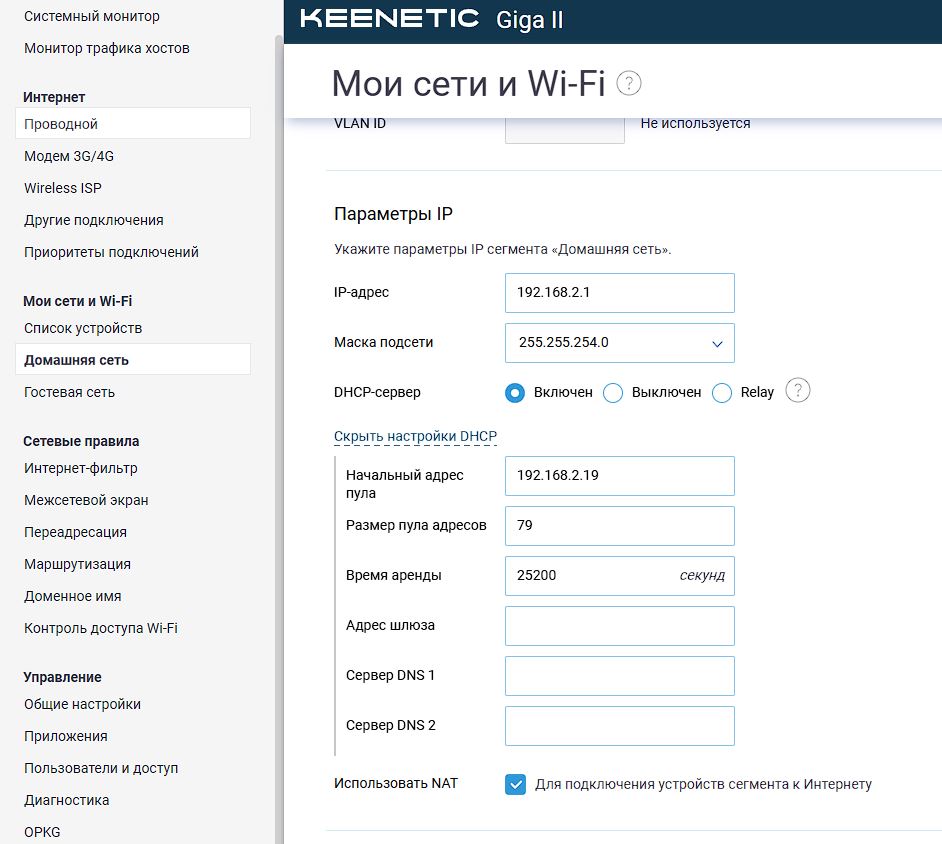
Task: Collapse DHCP settings via Скрыть настройки DHCP
Action: [415, 436]
